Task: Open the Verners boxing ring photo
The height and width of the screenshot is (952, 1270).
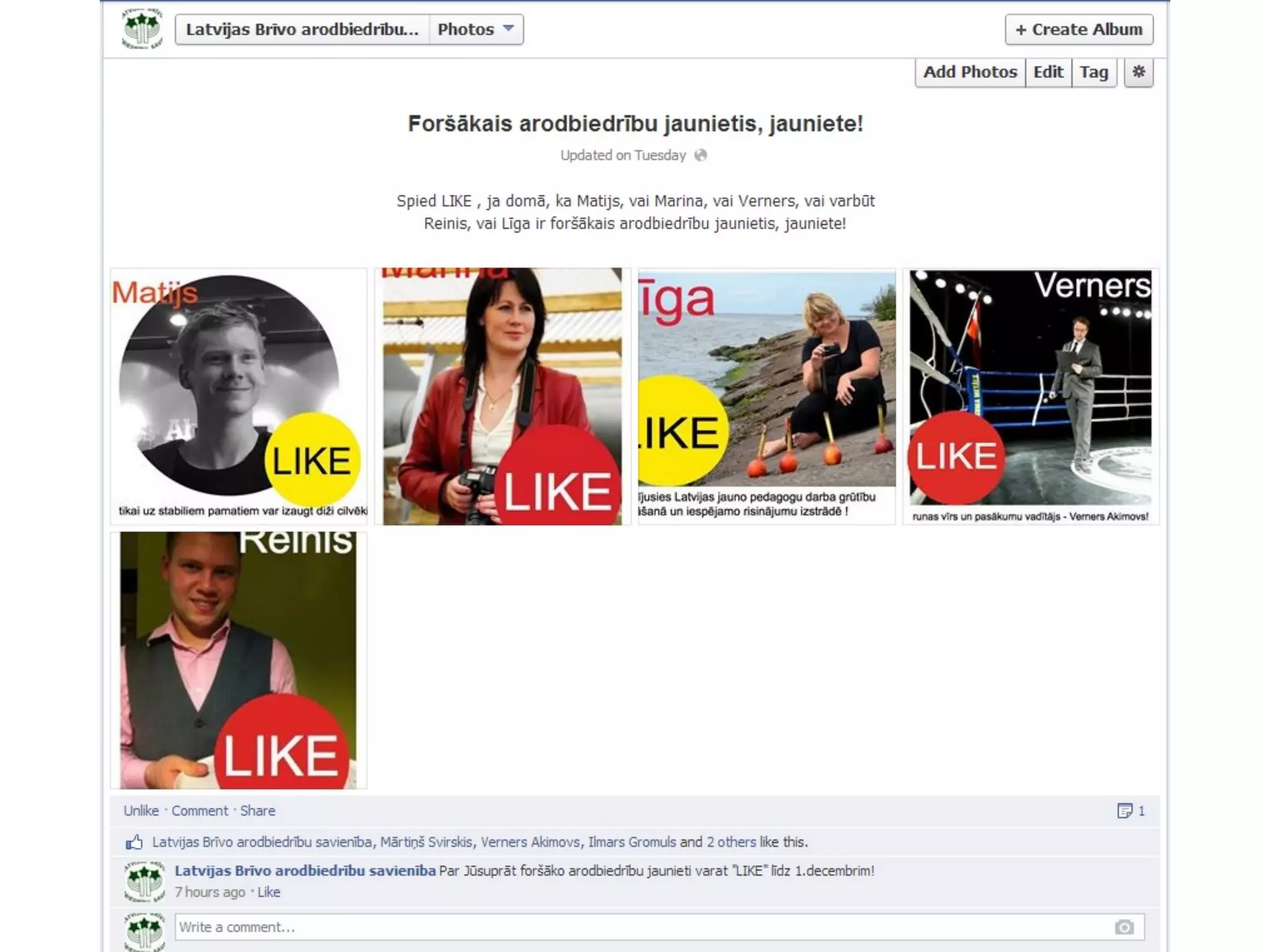Action: 1031,397
